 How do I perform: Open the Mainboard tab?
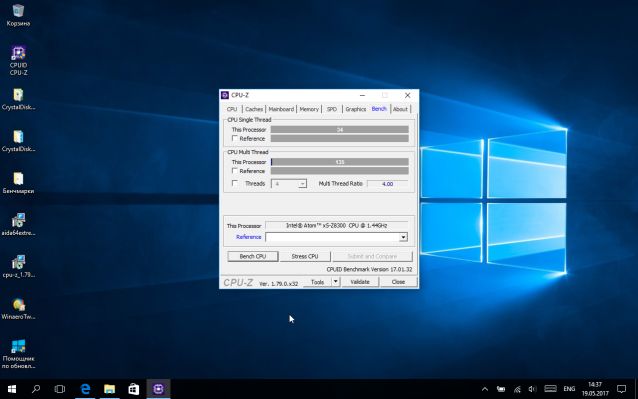281,109
